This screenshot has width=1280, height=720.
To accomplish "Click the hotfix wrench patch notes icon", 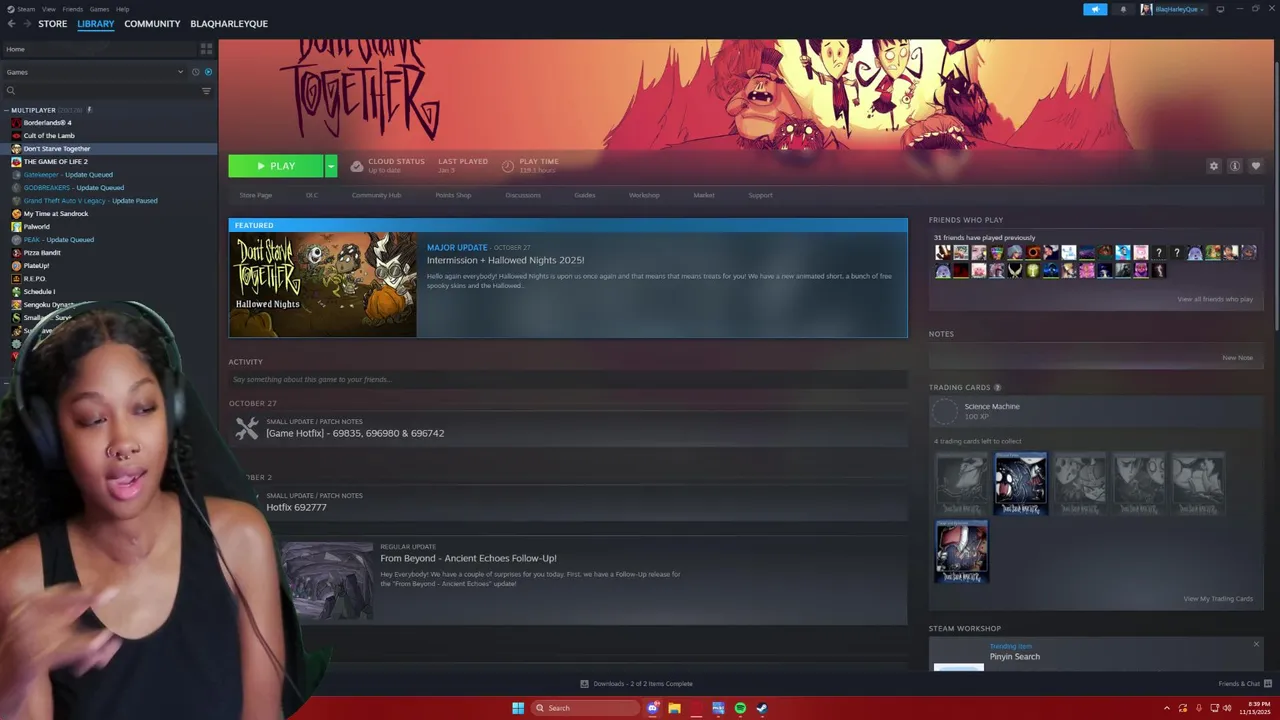I will pos(247,428).
